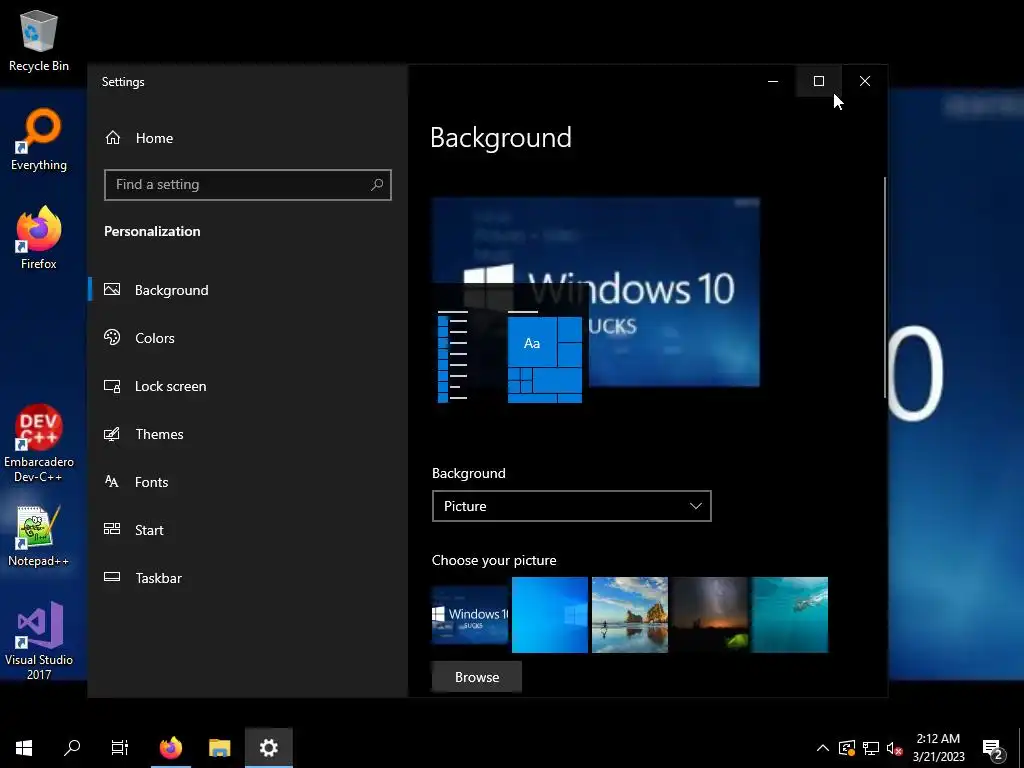
Task: Go to Start settings page
Action: click(149, 530)
